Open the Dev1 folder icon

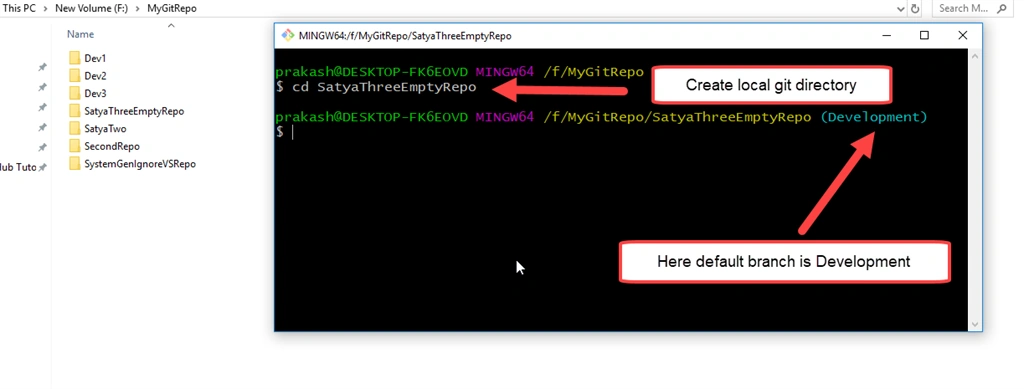click(74, 58)
